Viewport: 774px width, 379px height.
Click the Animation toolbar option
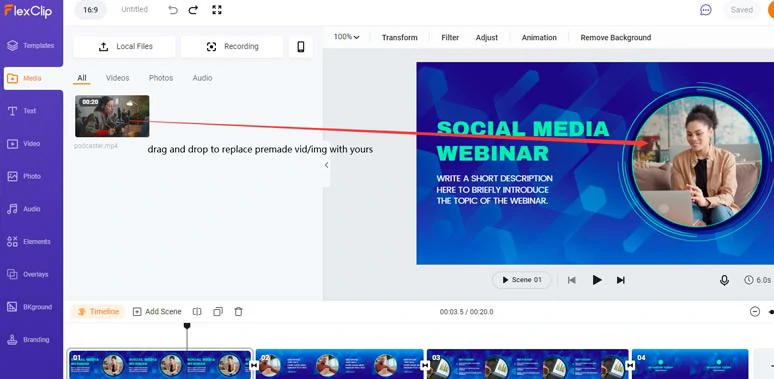(539, 38)
